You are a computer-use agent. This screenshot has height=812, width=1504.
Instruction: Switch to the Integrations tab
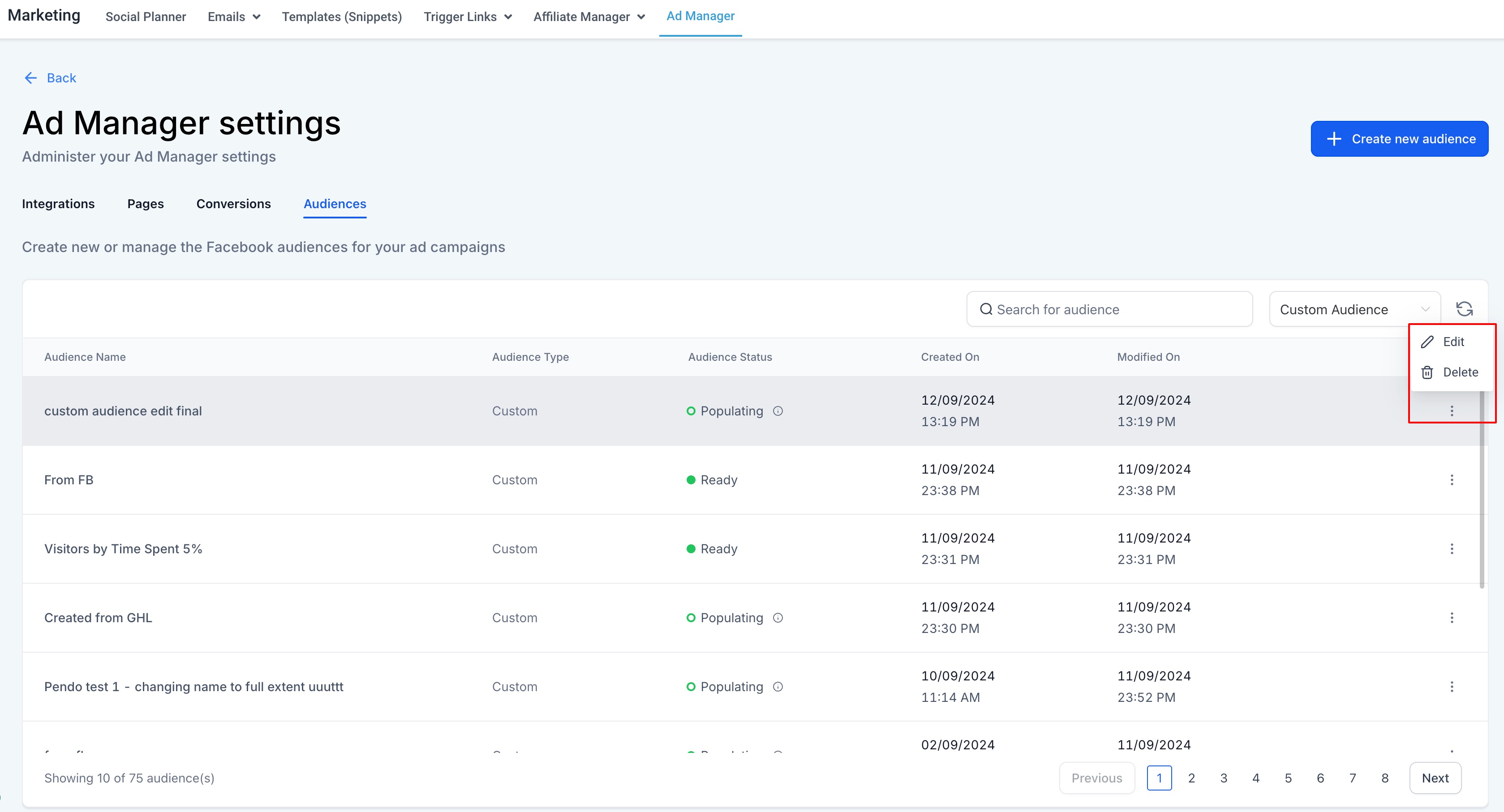pos(58,204)
